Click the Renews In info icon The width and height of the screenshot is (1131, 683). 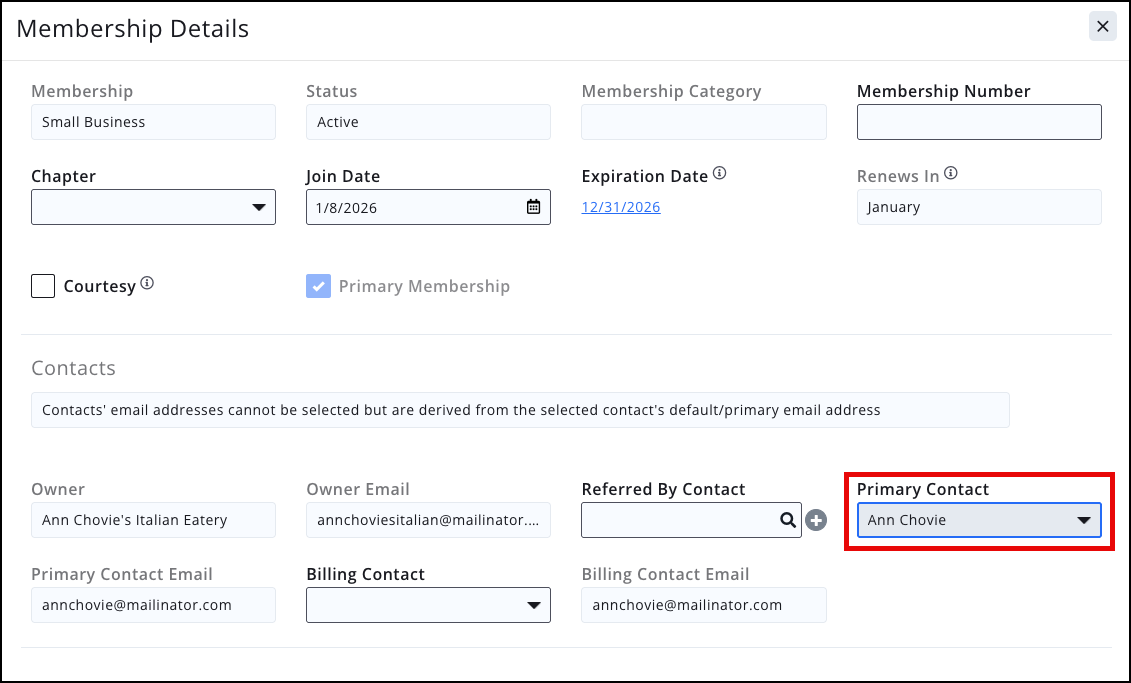pos(951,173)
